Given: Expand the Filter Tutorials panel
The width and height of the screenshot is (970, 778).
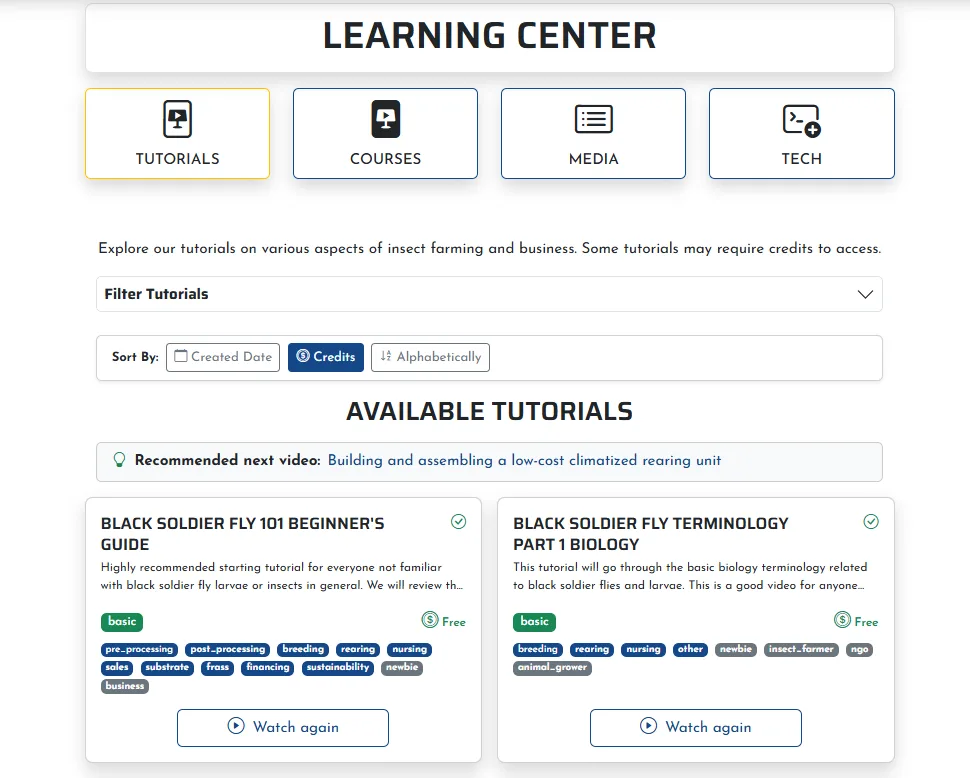Looking at the screenshot, I should (489, 294).
